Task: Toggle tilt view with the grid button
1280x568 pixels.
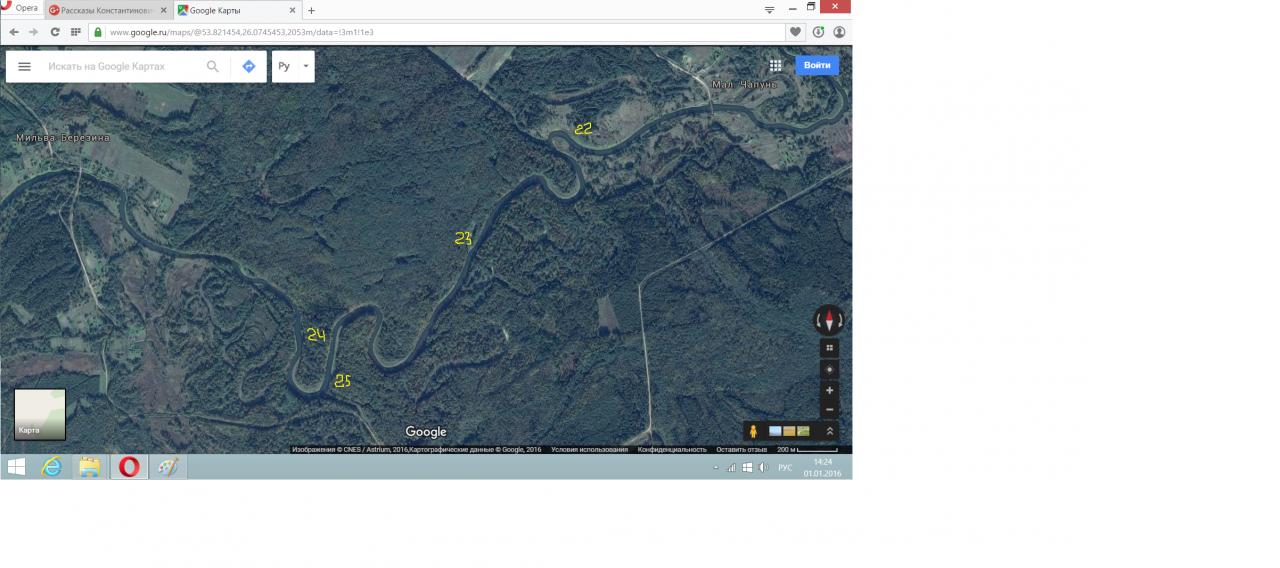Action: click(829, 347)
